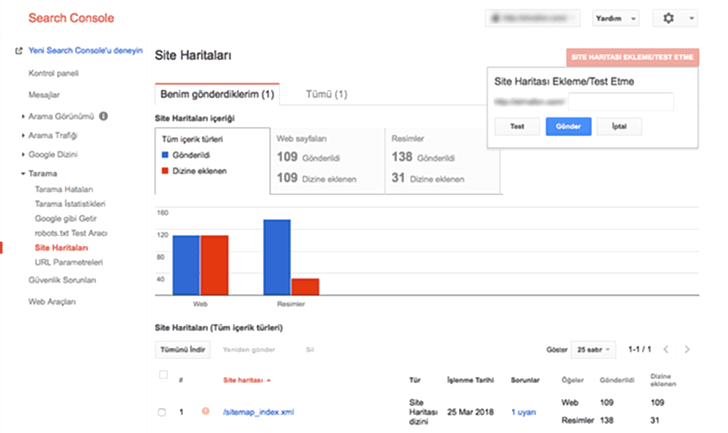Select the header select-all checkbox

pos(163,375)
